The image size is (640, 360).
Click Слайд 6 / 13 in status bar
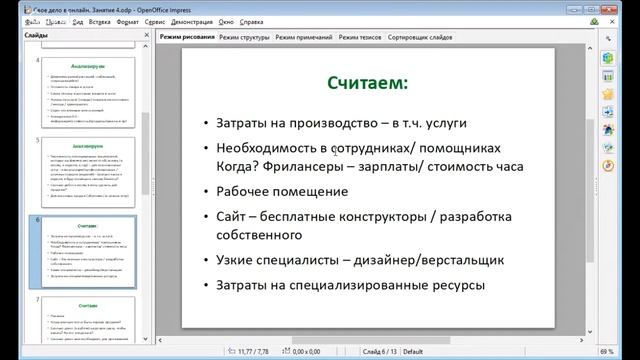click(379, 351)
